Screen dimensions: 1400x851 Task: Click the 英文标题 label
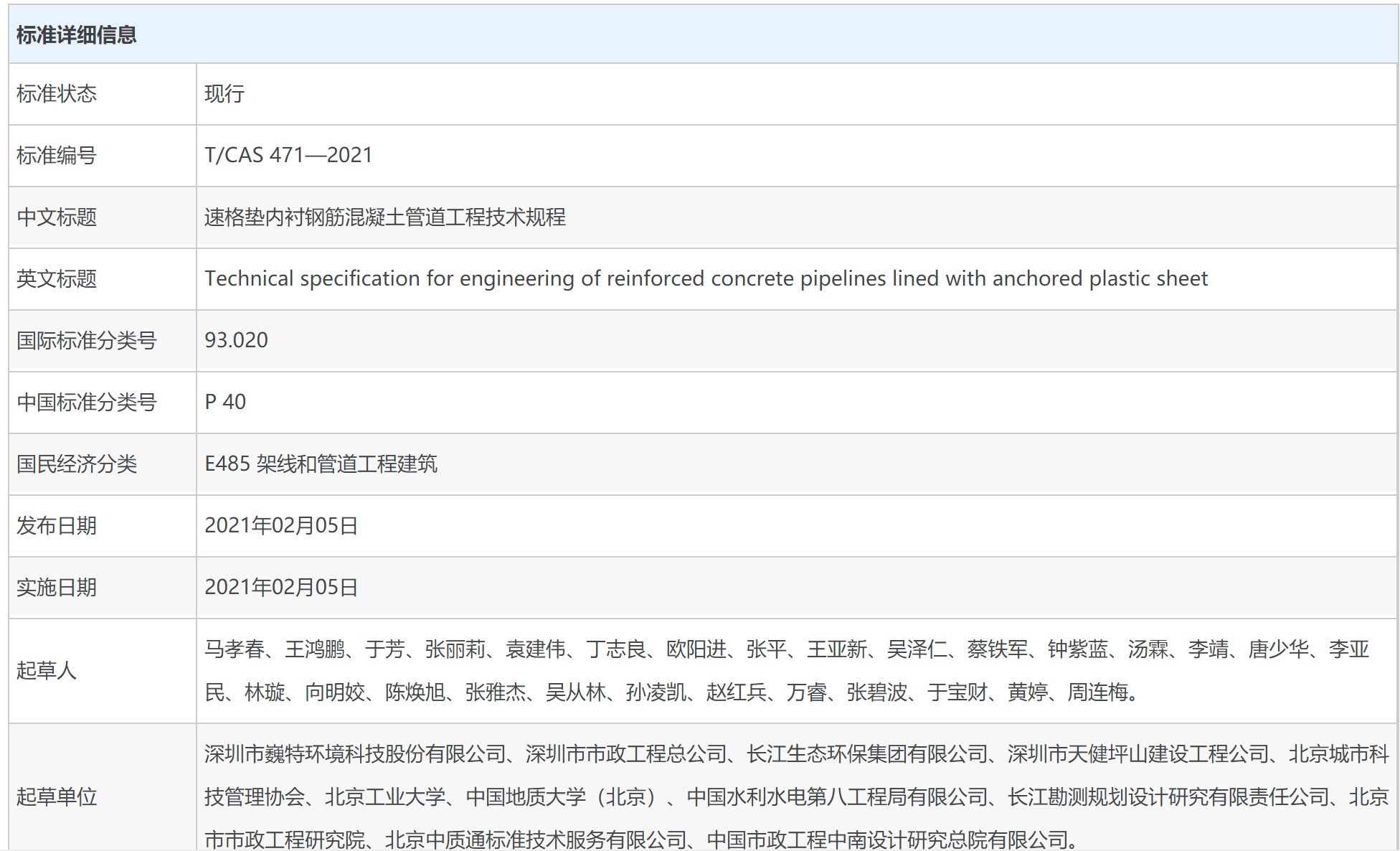[56, 279]
